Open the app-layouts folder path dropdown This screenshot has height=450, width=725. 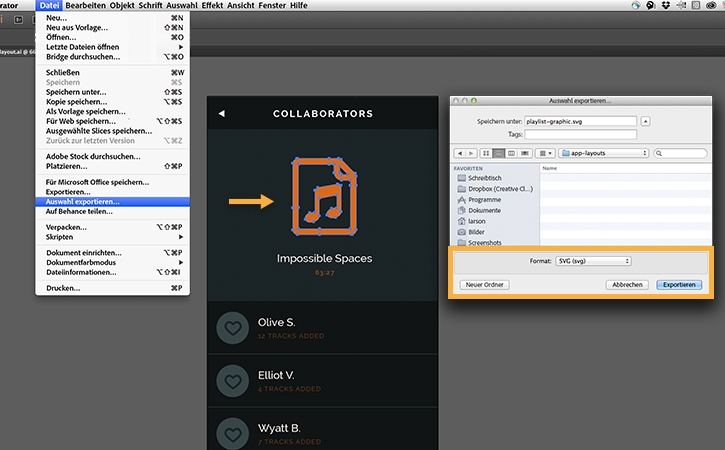[x=603, y=153]
